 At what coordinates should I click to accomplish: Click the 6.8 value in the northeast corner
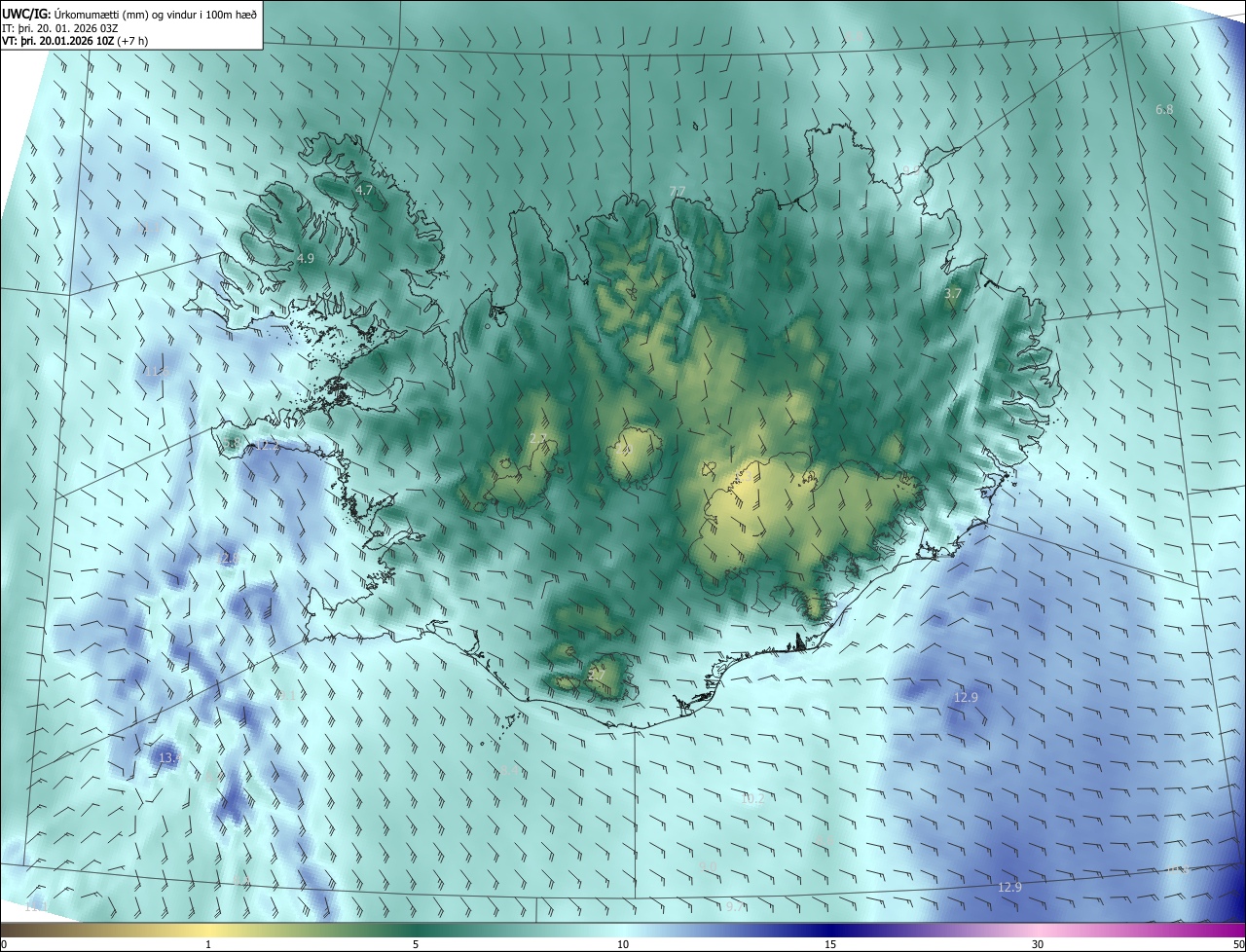coord(1164,110)
